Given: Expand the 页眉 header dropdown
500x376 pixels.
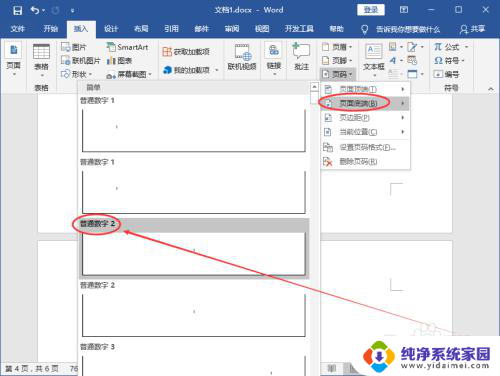Looking at the screenshot, I should point(337,47).
